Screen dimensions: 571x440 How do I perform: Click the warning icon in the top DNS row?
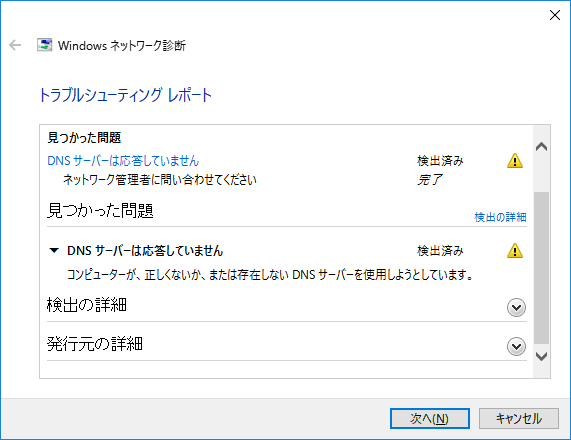coord(515,161)
